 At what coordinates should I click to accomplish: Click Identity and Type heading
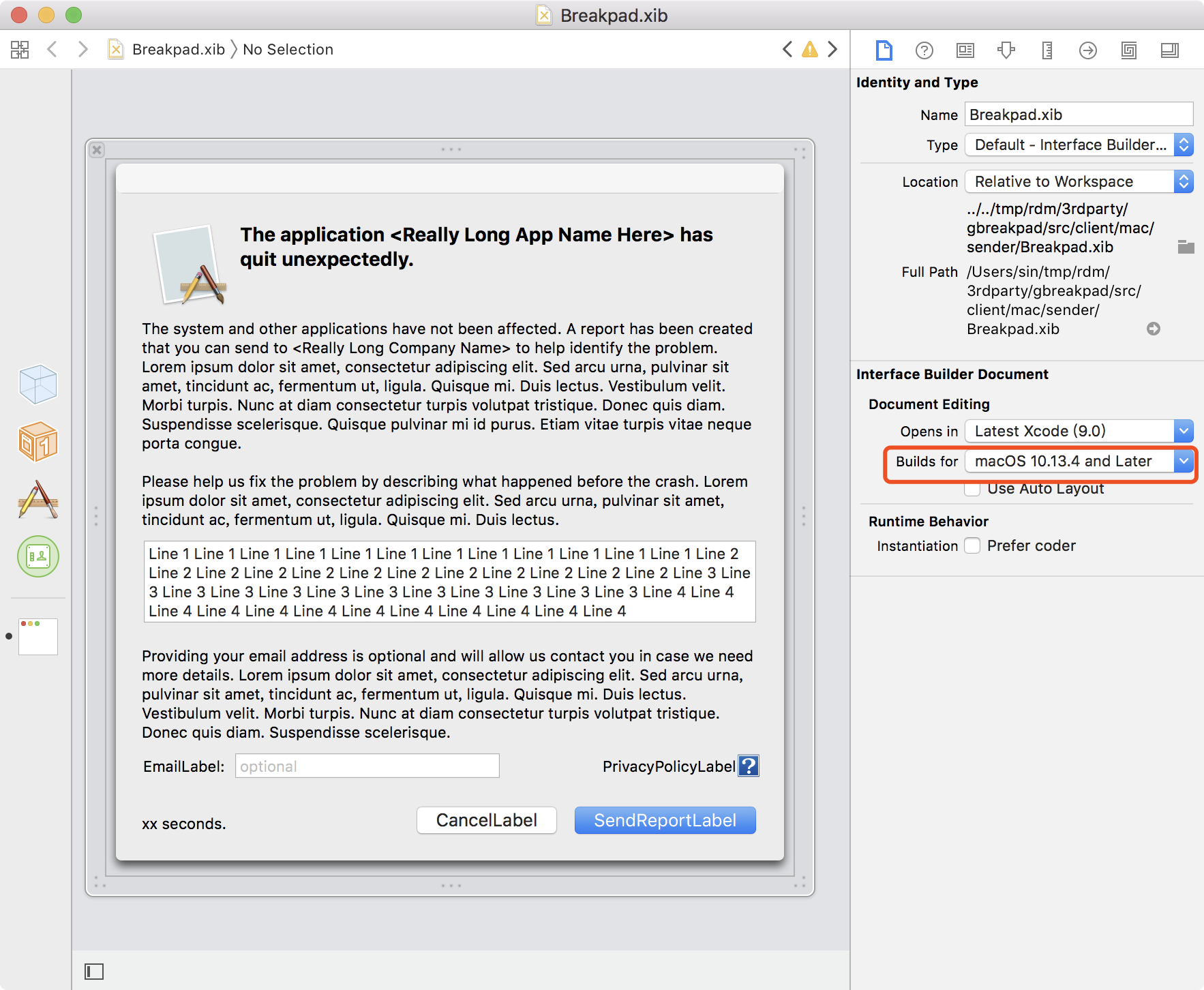tap(917, 82)
